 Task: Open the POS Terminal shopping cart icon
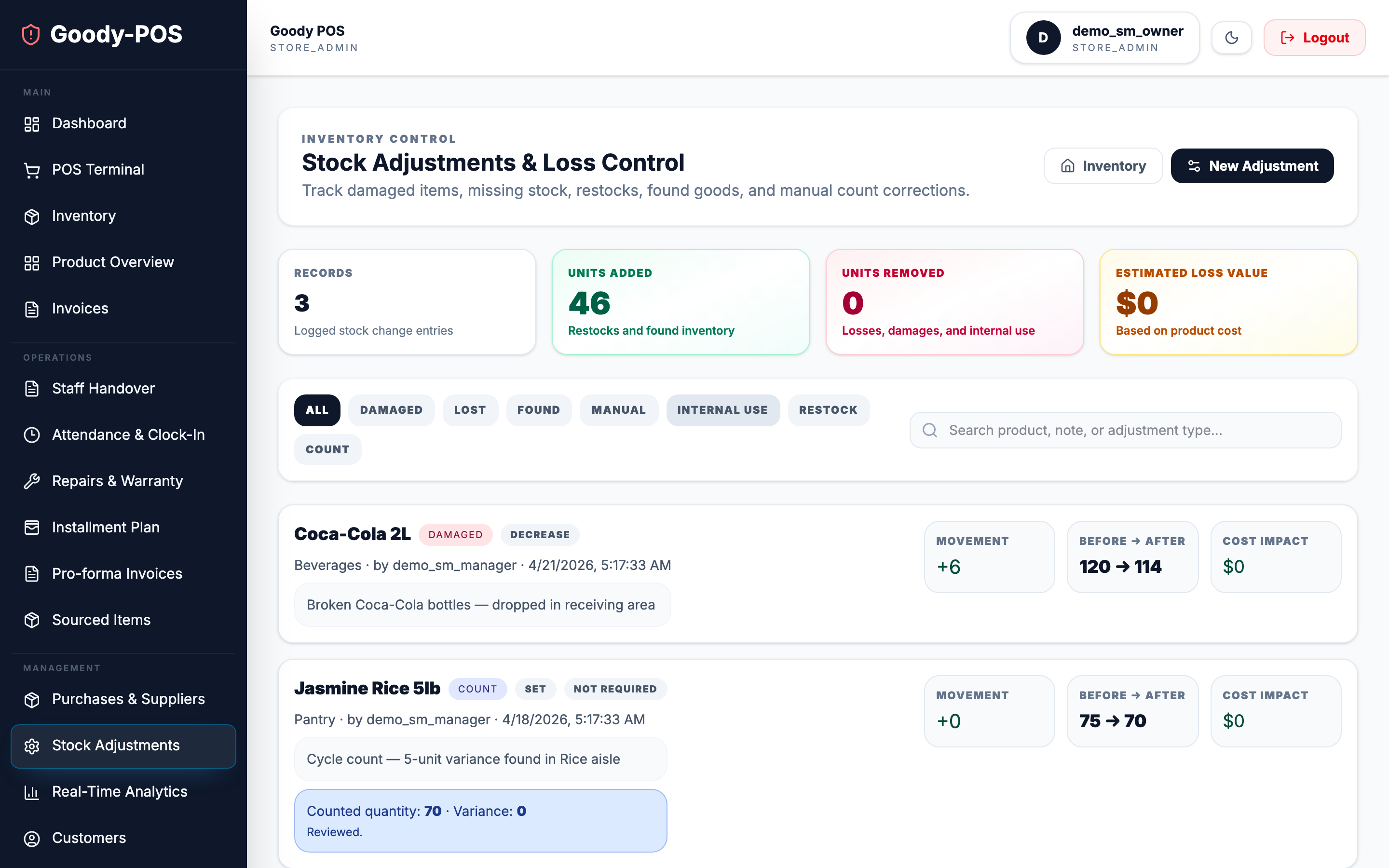(31, 169)
